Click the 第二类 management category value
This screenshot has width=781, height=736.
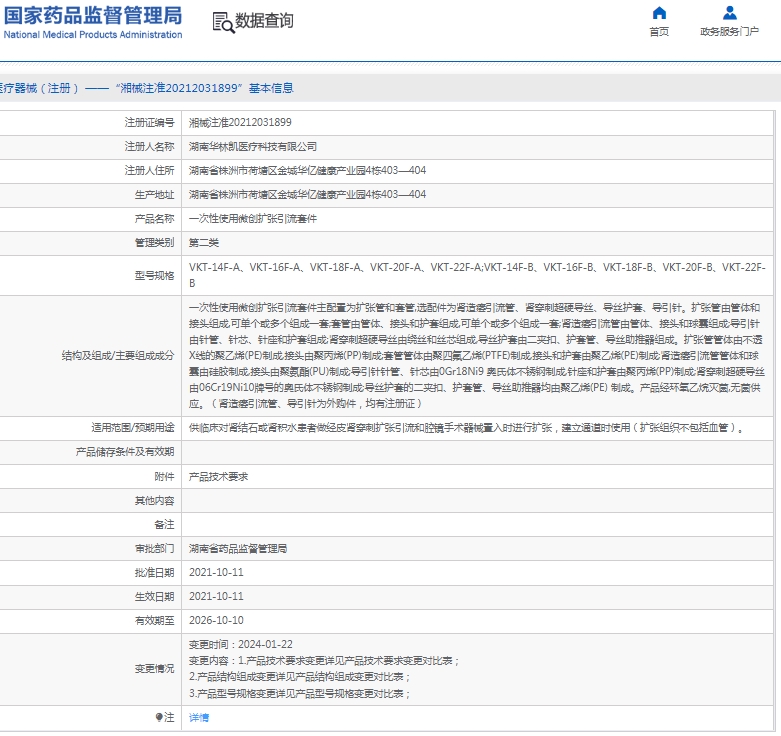[x=204, y=243]
